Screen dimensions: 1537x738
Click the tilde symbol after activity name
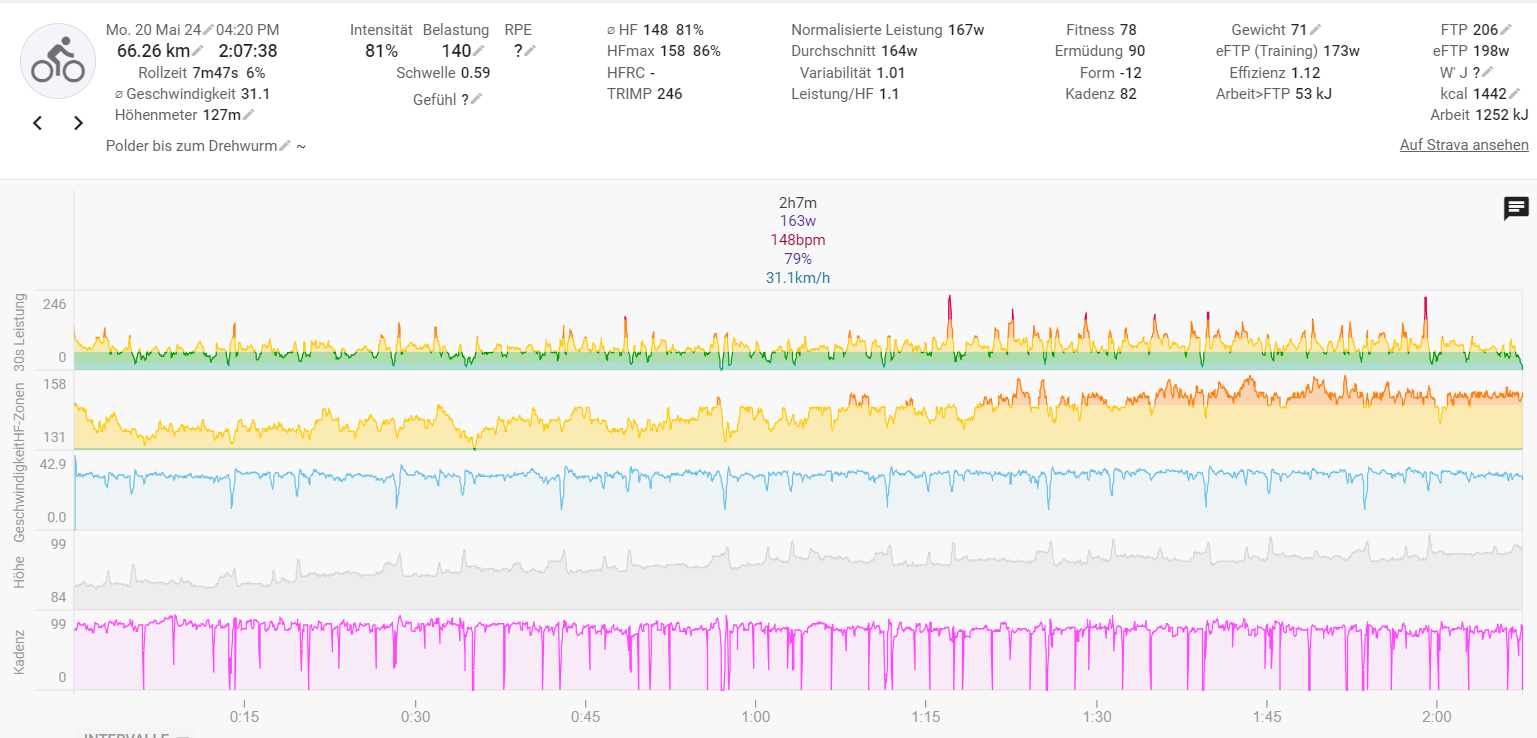click(x=301, y=146)
